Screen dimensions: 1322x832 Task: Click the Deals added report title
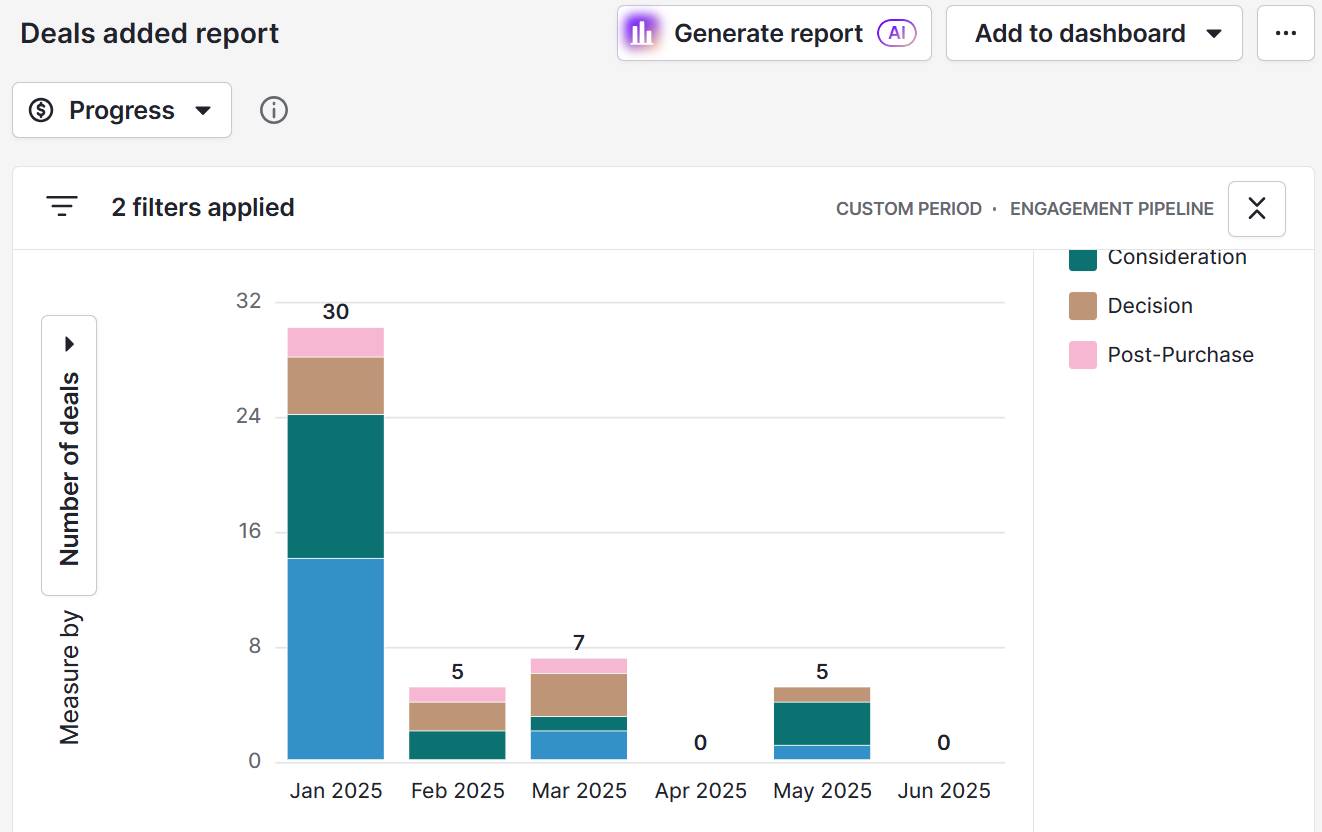tap(148, 33)
